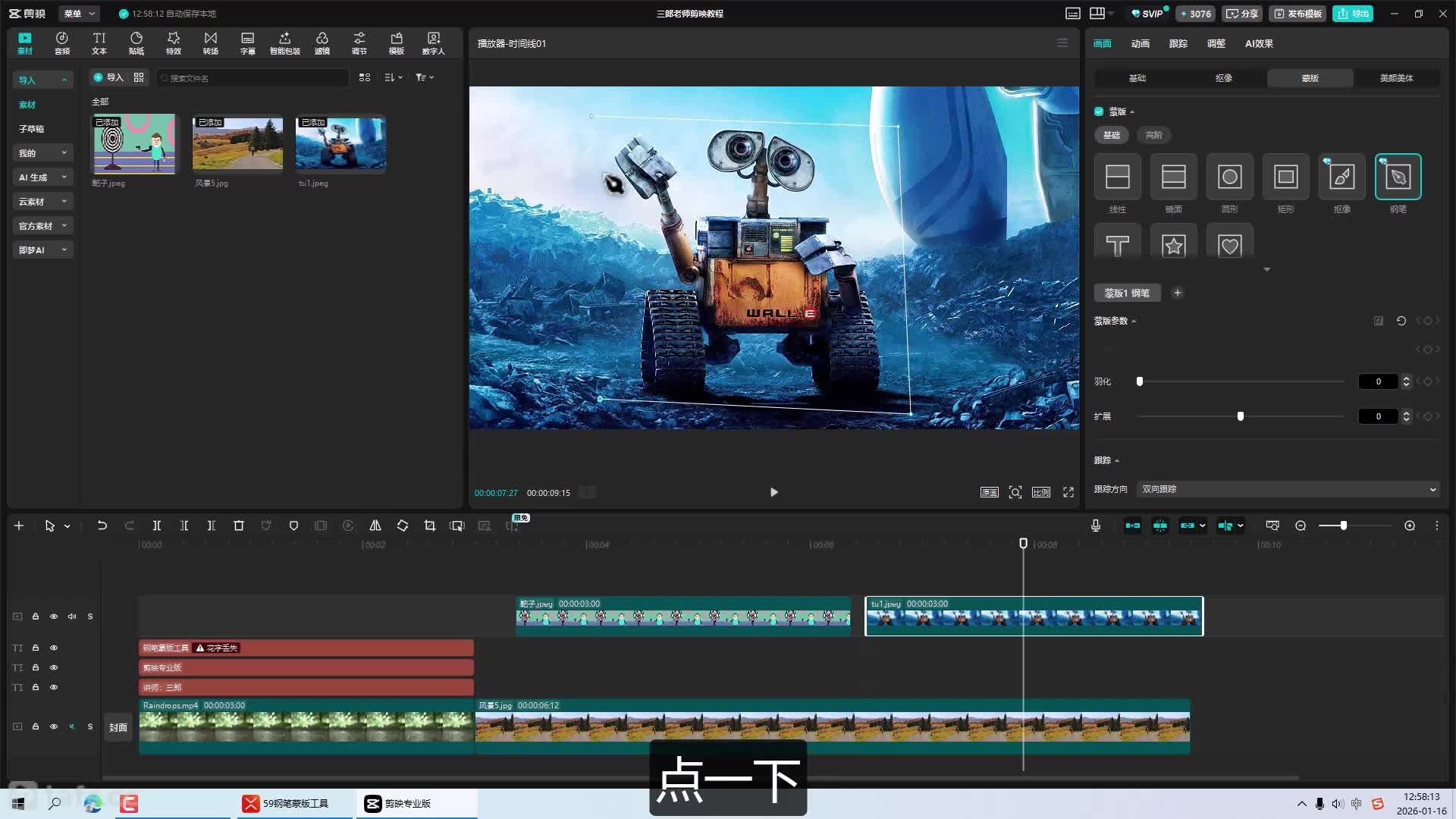Open the Stickers (贴纸) panel
The height and width of the screenshot is (819, 1456).
tap(136, 43)
